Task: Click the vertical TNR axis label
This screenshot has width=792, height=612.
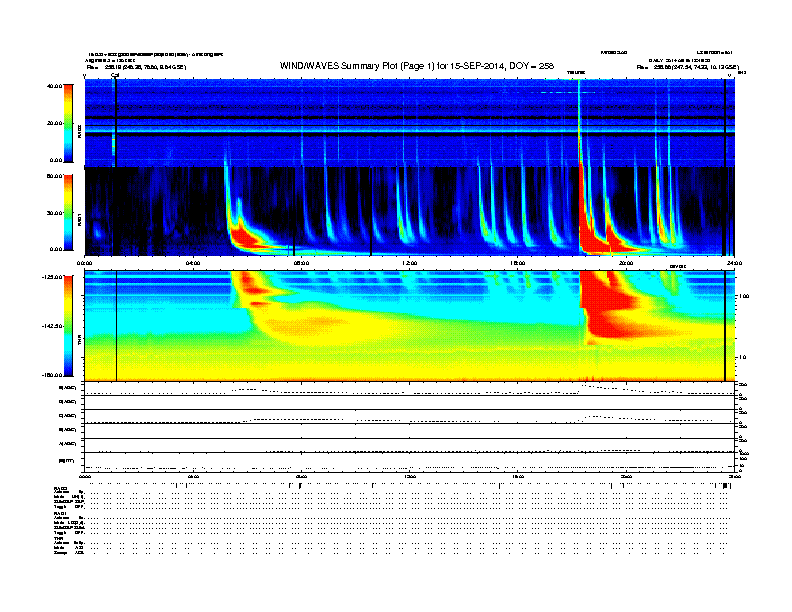Action: 79,342
